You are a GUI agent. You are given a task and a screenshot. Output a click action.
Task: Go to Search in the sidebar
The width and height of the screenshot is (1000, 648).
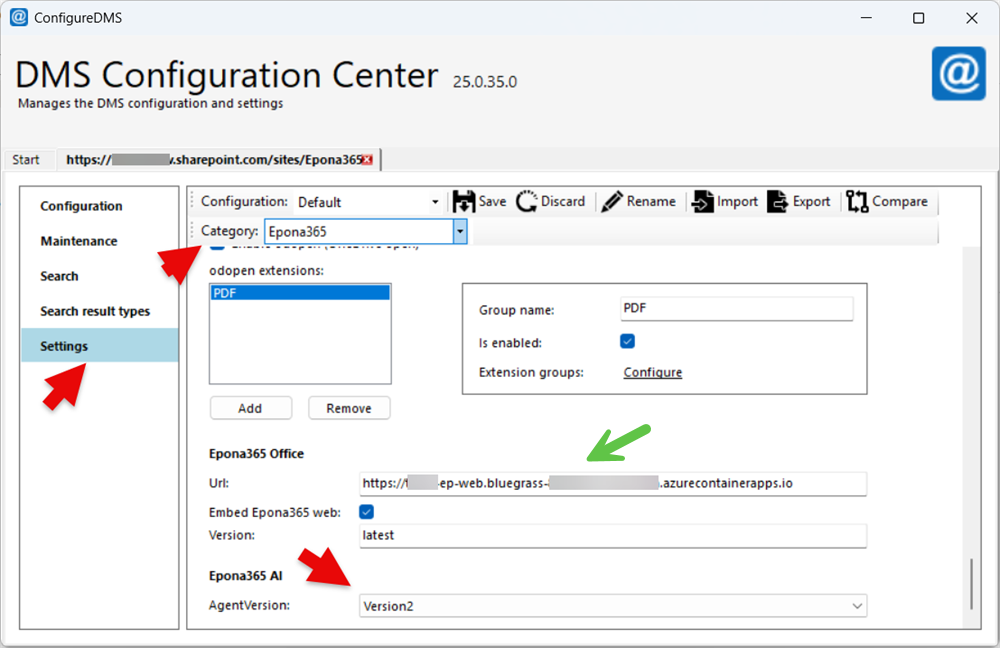(59, 276)
